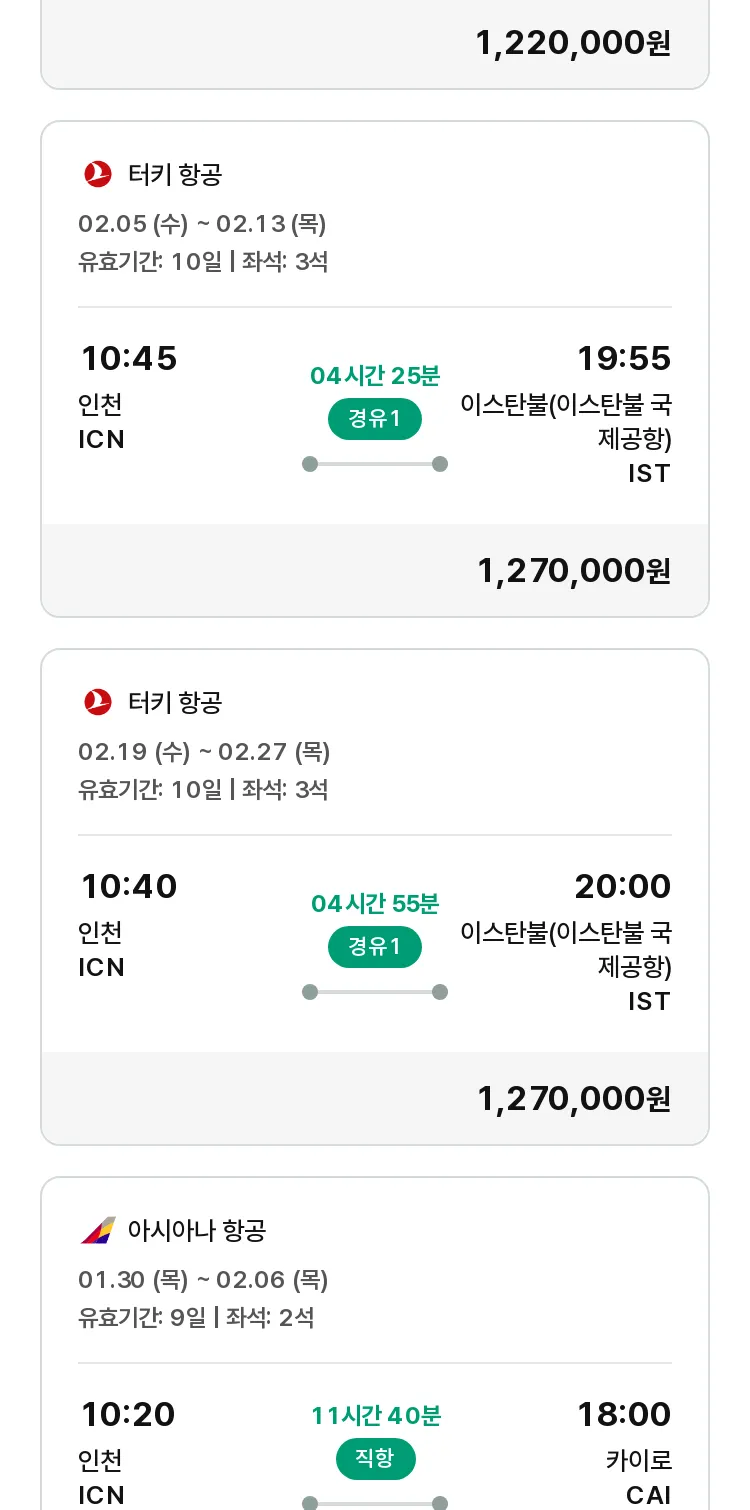This screenshot has height=1510, width=750.
Task: Click route line under 04시간 55분
Action: (x=375, y=992)
